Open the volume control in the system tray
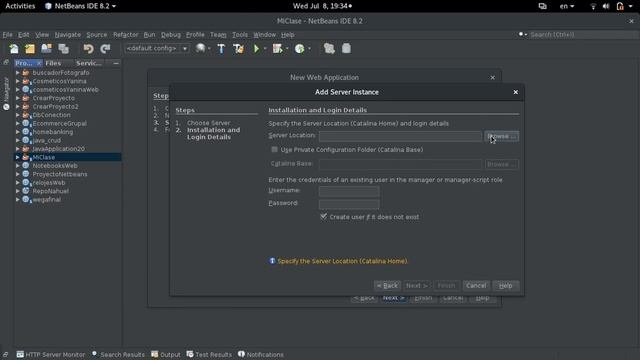 [606, 6]
